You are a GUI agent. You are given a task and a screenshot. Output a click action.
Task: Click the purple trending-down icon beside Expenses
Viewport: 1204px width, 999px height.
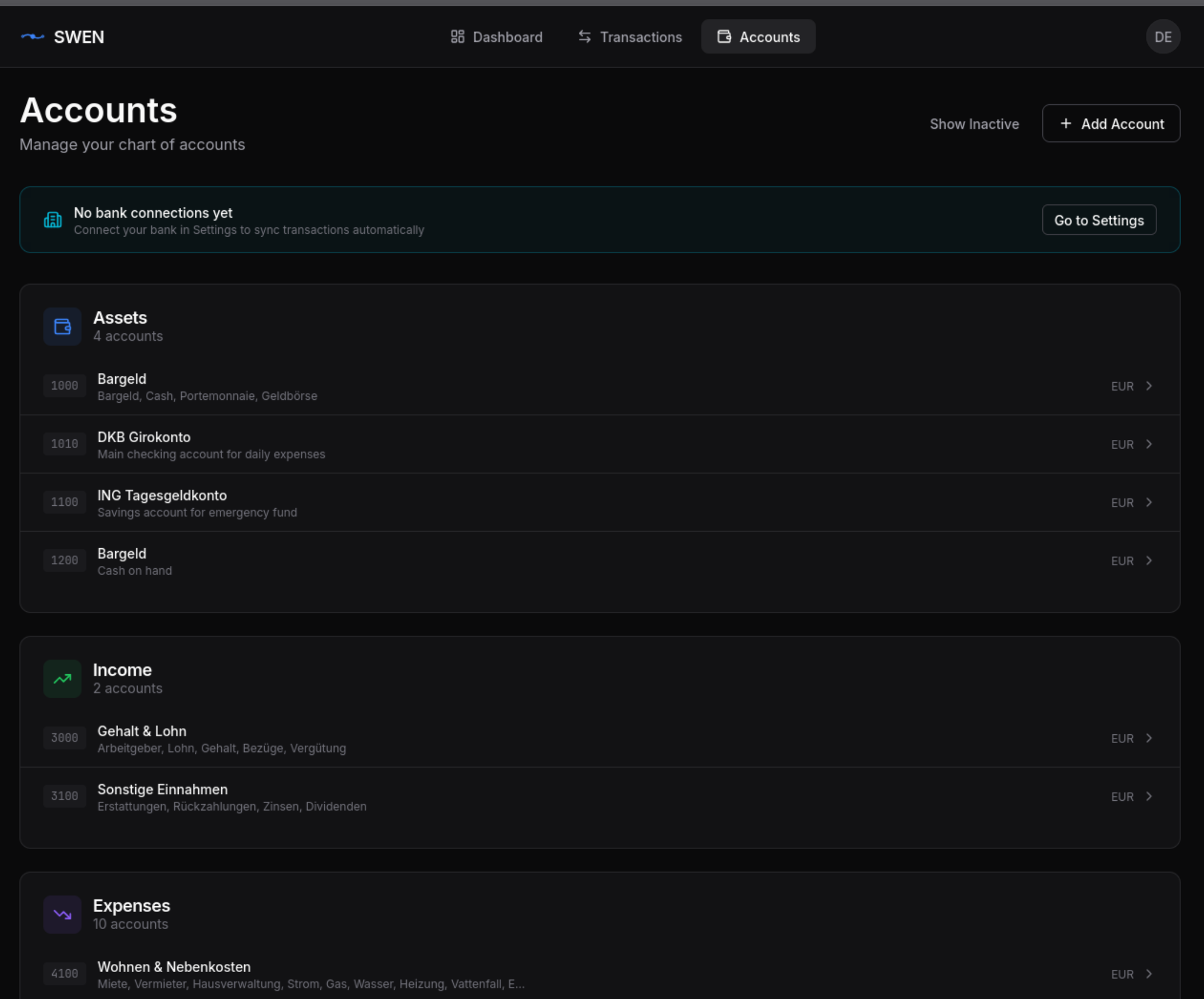62,915
